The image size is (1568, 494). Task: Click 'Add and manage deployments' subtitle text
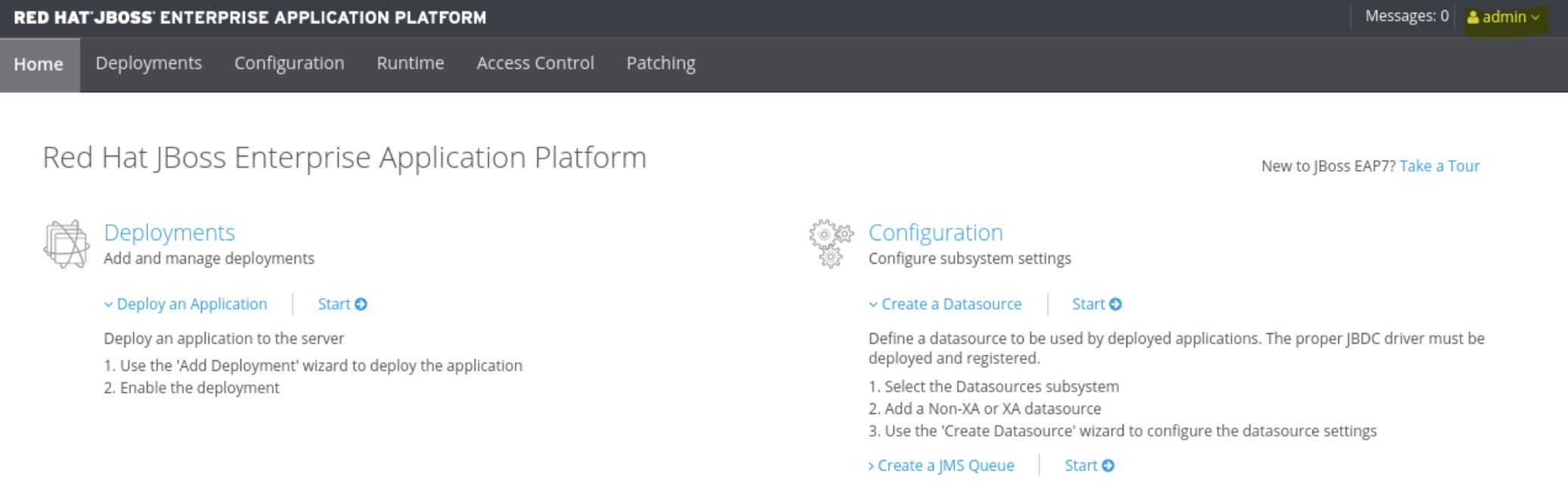click(209, 258)
